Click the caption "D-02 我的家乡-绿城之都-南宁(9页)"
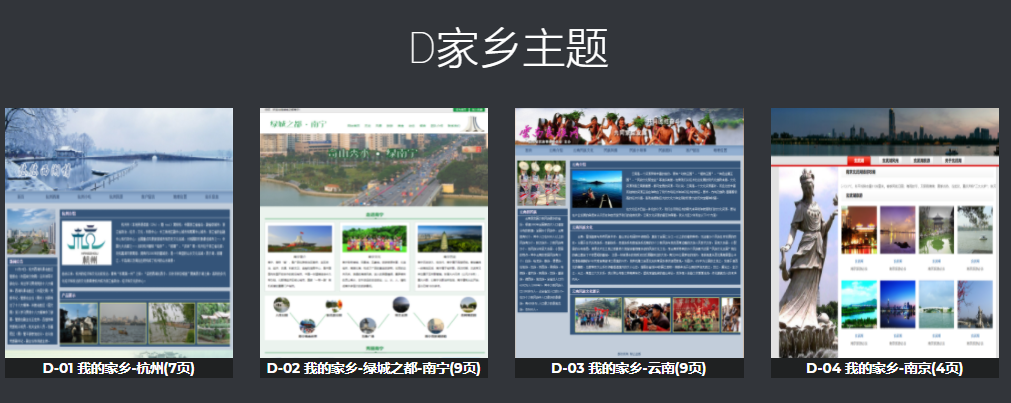 (373, 368)
